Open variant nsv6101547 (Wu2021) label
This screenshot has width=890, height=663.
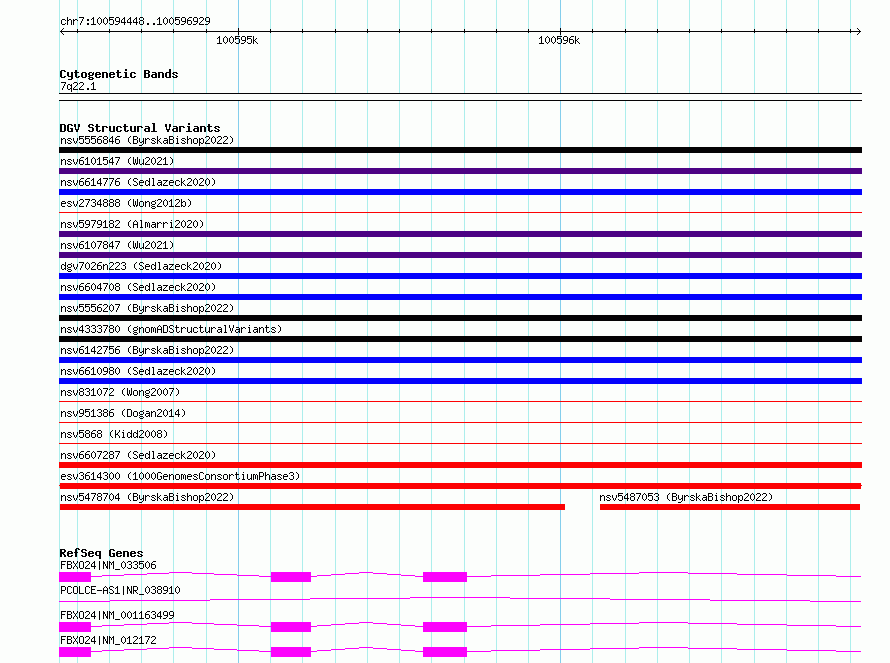coord(117,161)
